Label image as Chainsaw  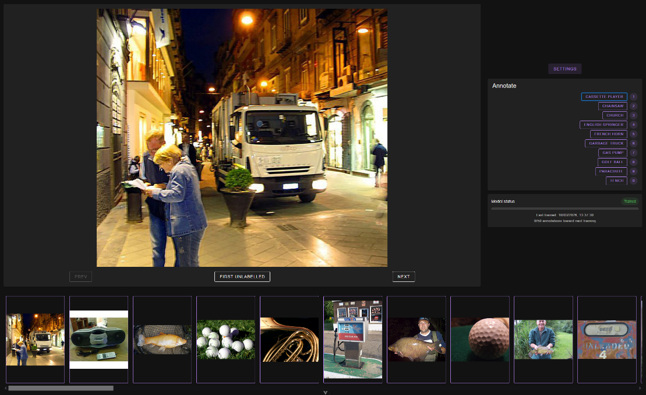613,106
